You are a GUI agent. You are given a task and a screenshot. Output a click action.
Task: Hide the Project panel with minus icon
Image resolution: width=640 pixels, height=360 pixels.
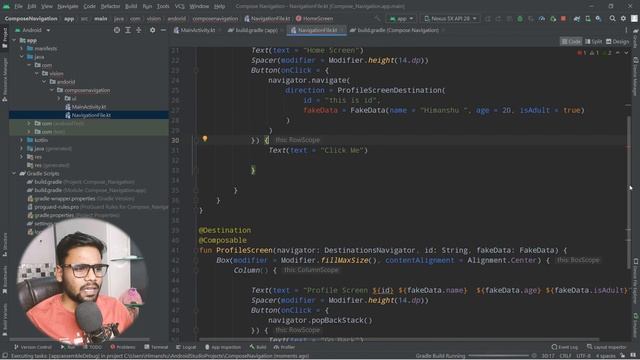pos(163,30)
